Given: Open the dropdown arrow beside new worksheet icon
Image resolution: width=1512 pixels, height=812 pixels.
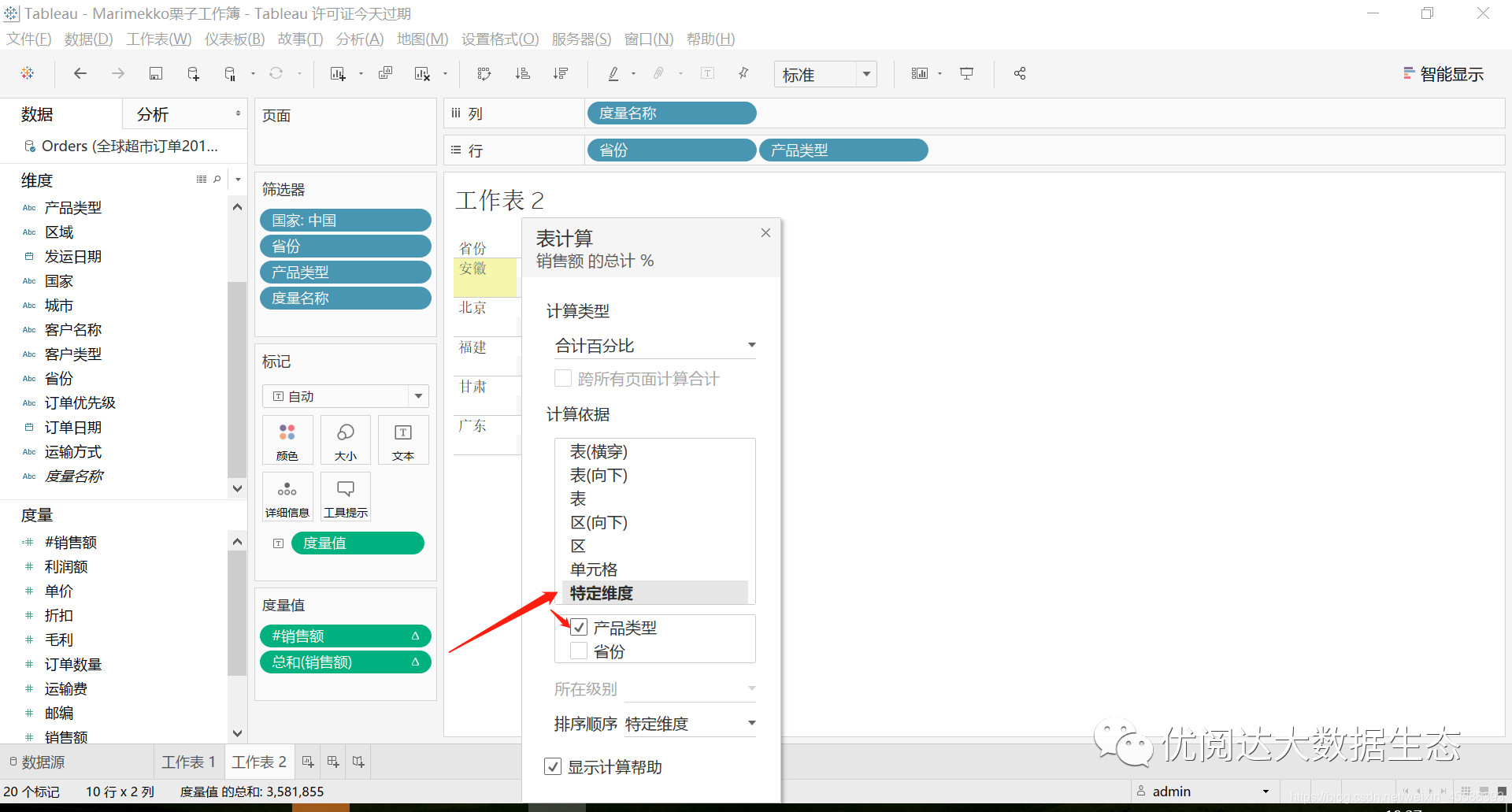Looking at the screenshot, I should [361, 74].
